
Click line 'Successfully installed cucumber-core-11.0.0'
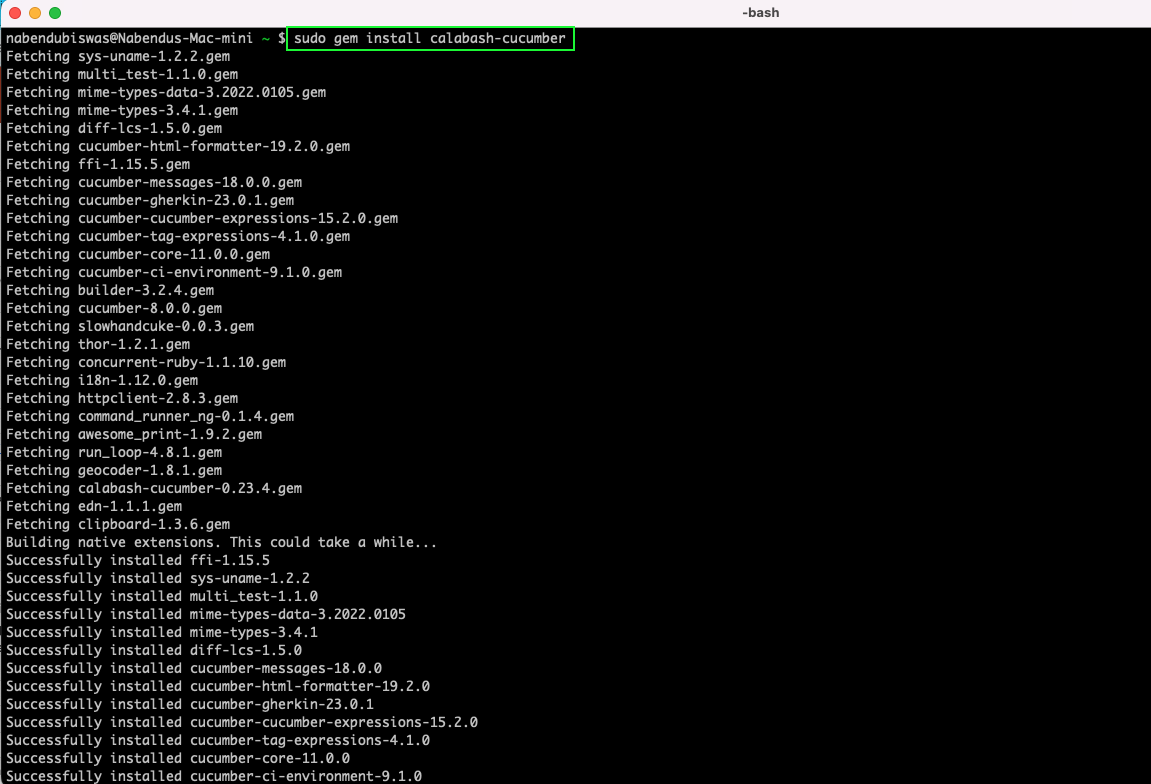click(178, 758)
